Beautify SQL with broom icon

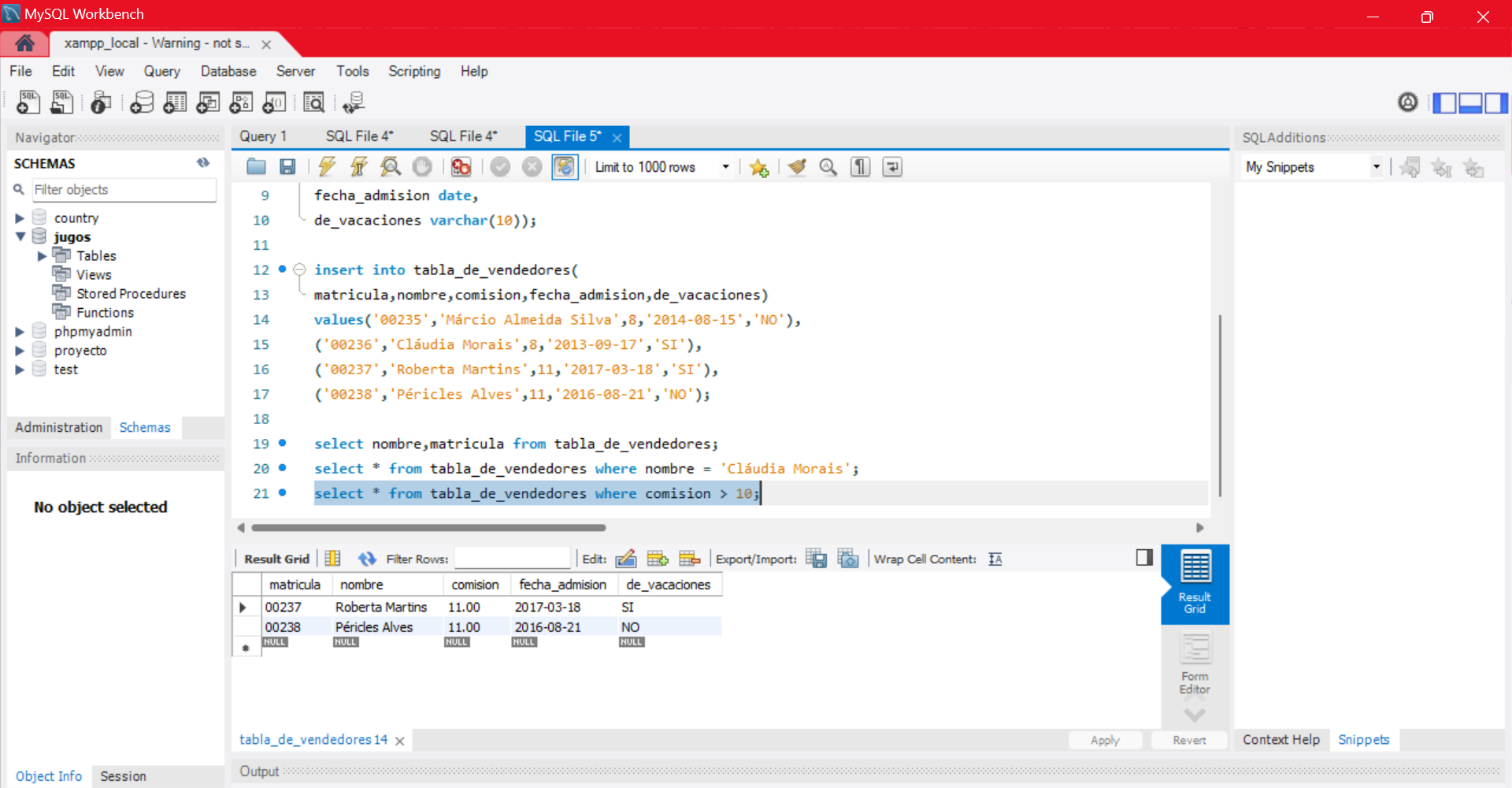point(797,166)
